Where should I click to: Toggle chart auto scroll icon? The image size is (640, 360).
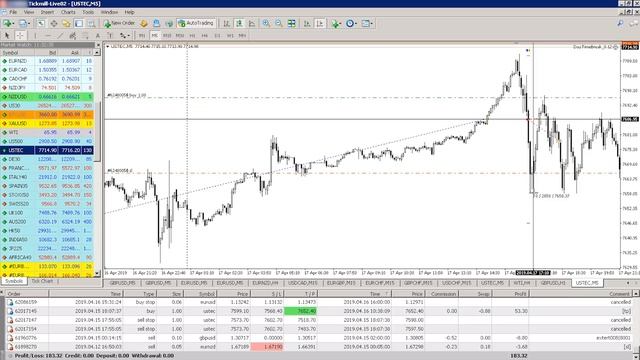tap(307, 24)
